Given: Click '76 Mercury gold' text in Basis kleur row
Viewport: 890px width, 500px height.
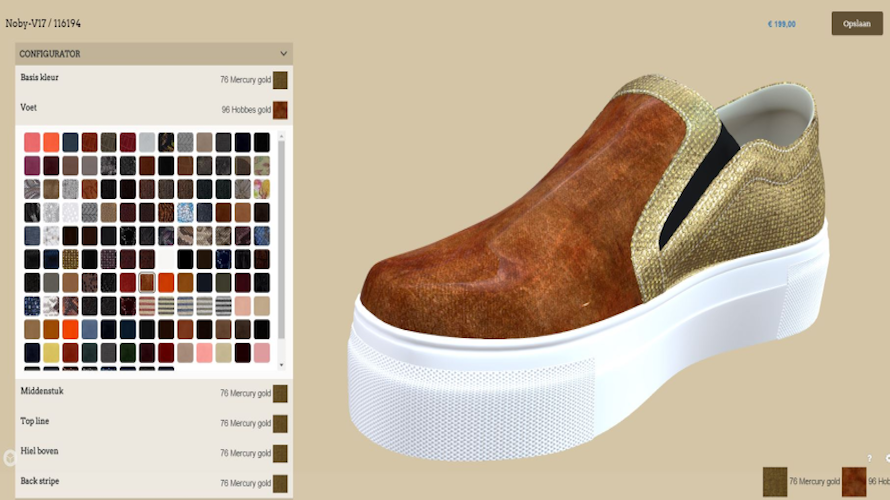Looking at the screenshot, I should tap(245, 80).
